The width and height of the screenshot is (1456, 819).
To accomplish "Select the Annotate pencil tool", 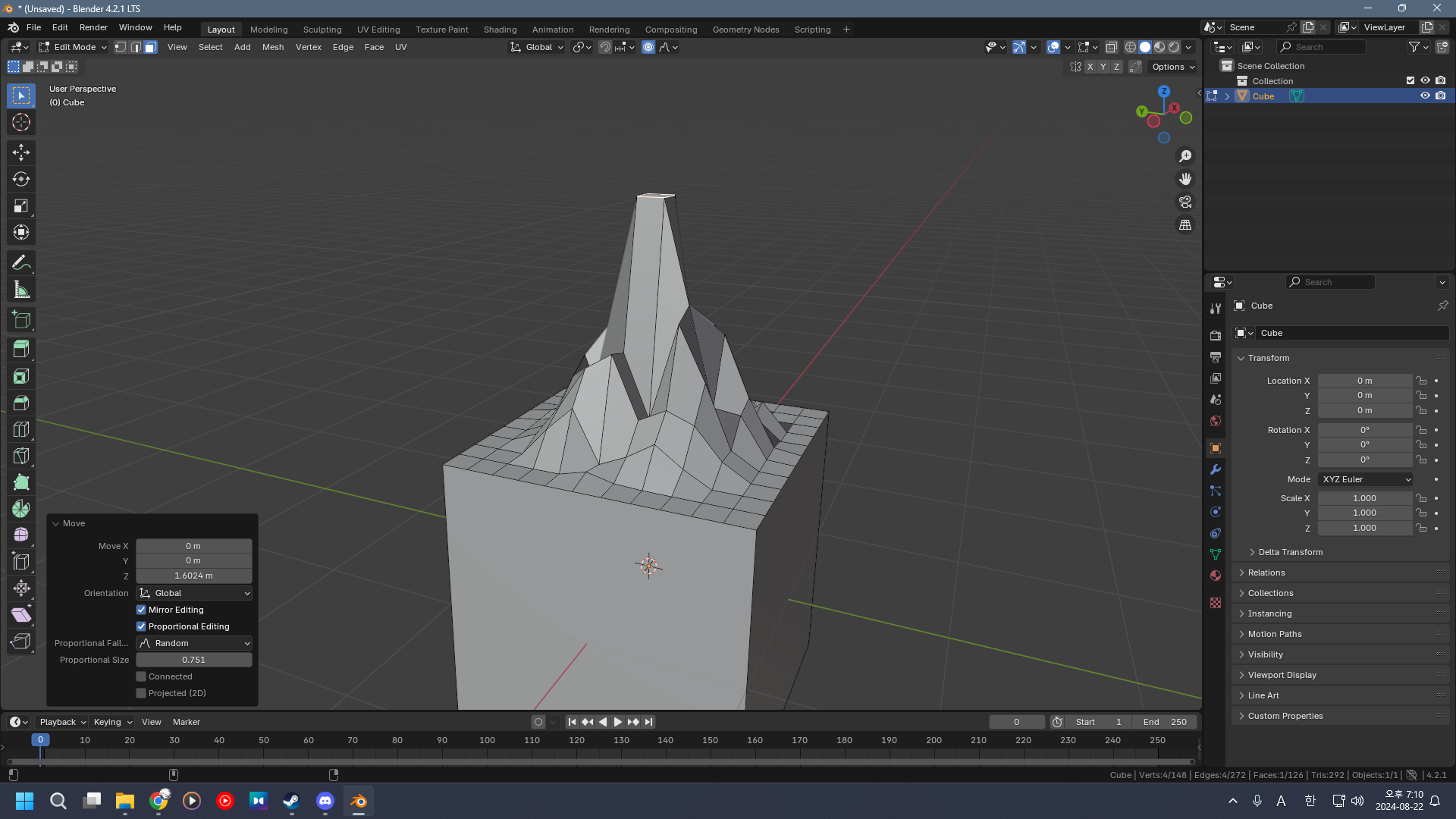I will [21, 263].
